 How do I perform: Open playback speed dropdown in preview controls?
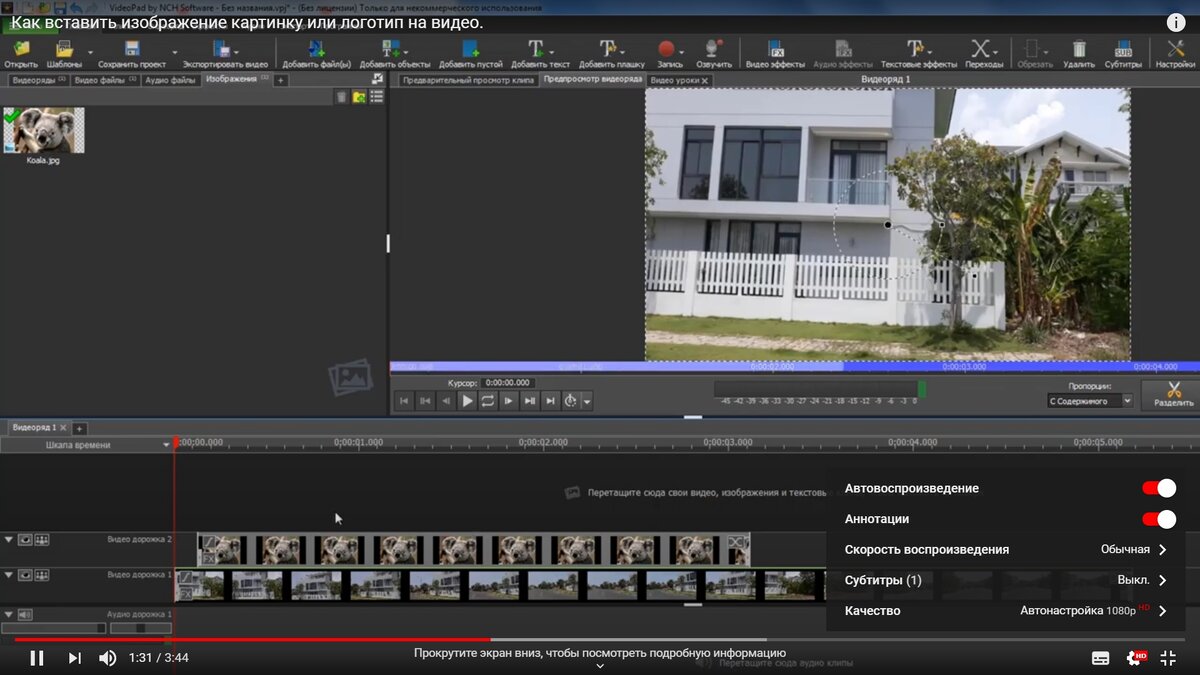click(x=587, y=402)
